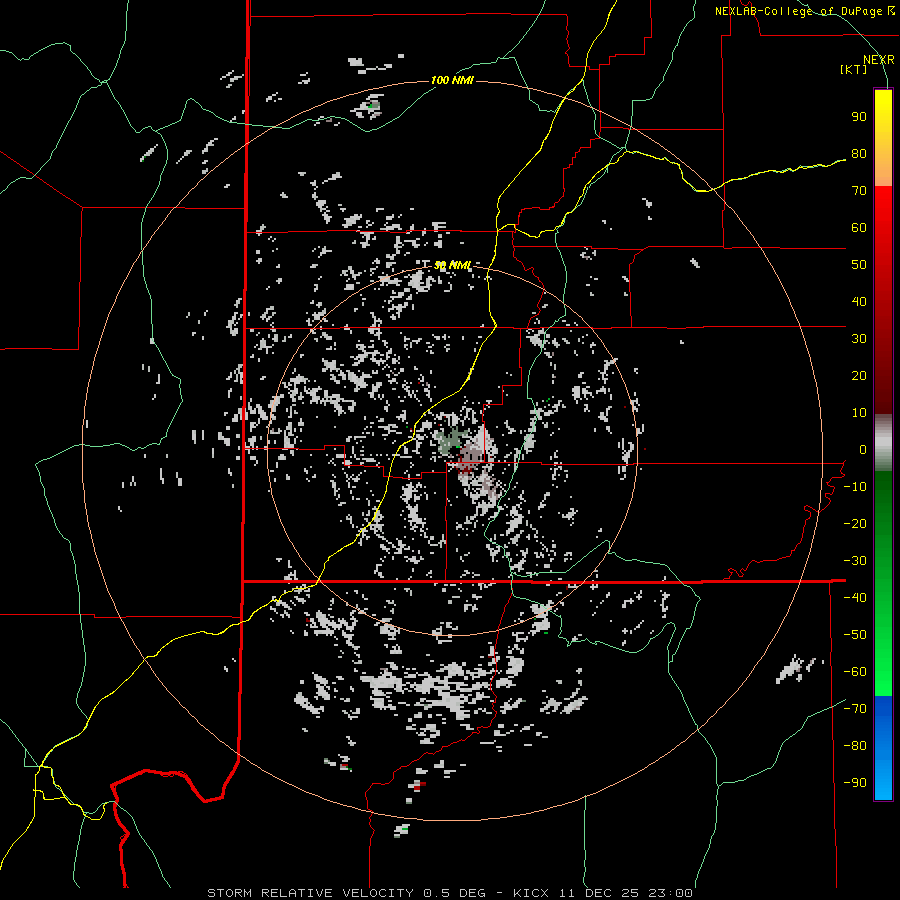Click the -60 scale label
The height and width of the screenshot is (900, 900).
click(855, 672)
